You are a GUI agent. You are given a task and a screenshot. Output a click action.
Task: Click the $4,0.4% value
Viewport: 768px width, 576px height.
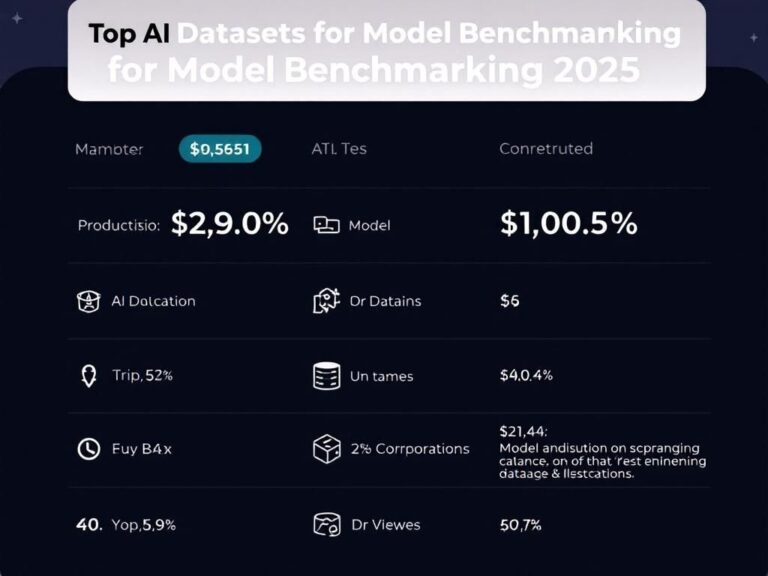(526, 376)
